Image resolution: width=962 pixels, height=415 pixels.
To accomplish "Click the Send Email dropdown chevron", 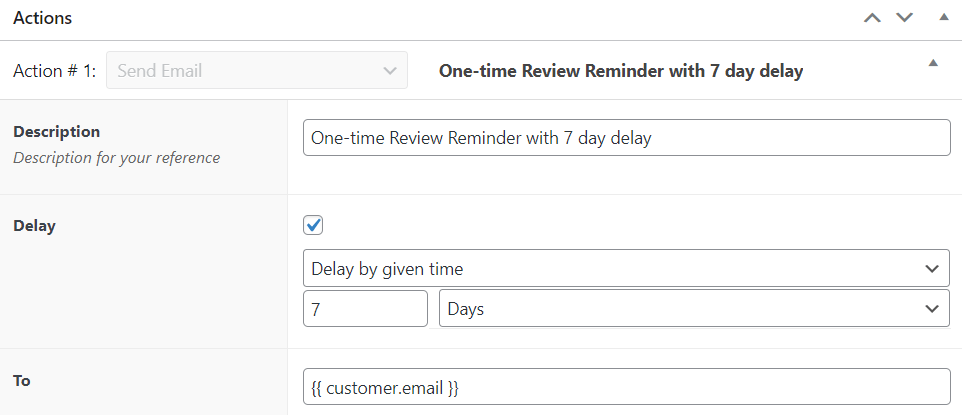I will point(390,71).
